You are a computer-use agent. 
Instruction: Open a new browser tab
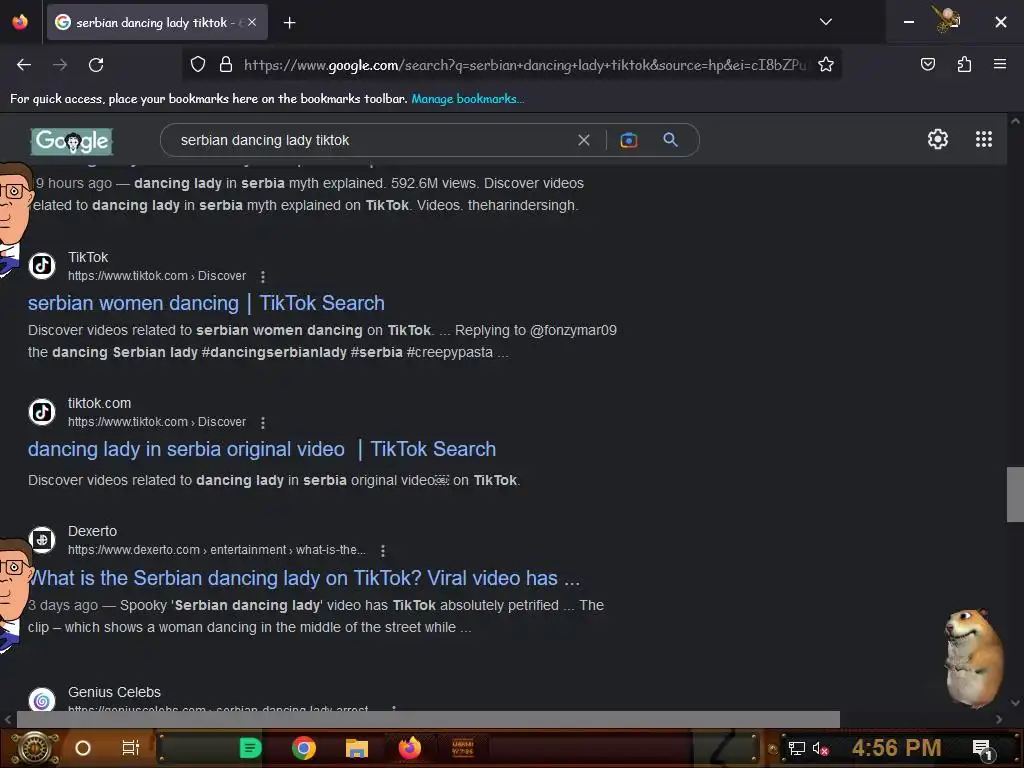289,23
